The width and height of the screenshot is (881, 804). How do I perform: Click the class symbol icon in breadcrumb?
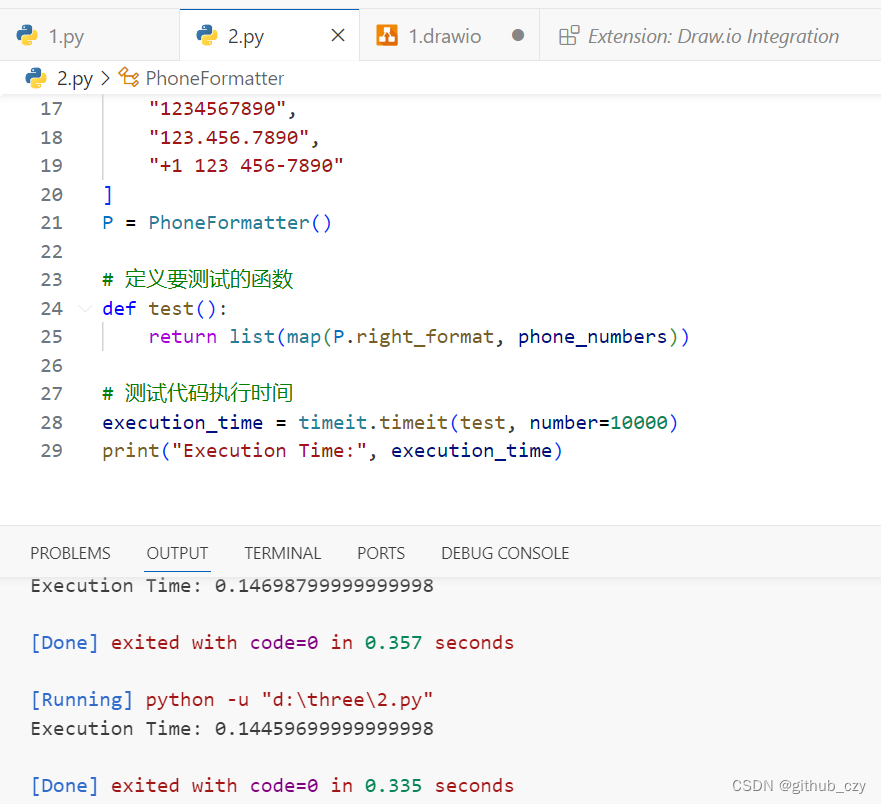pos(129,78)
